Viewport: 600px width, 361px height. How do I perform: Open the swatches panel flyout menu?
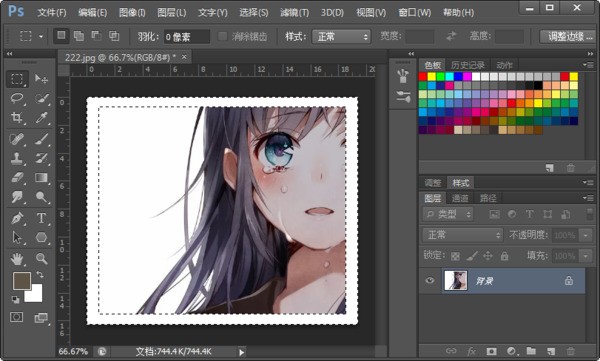pos(588,65)
